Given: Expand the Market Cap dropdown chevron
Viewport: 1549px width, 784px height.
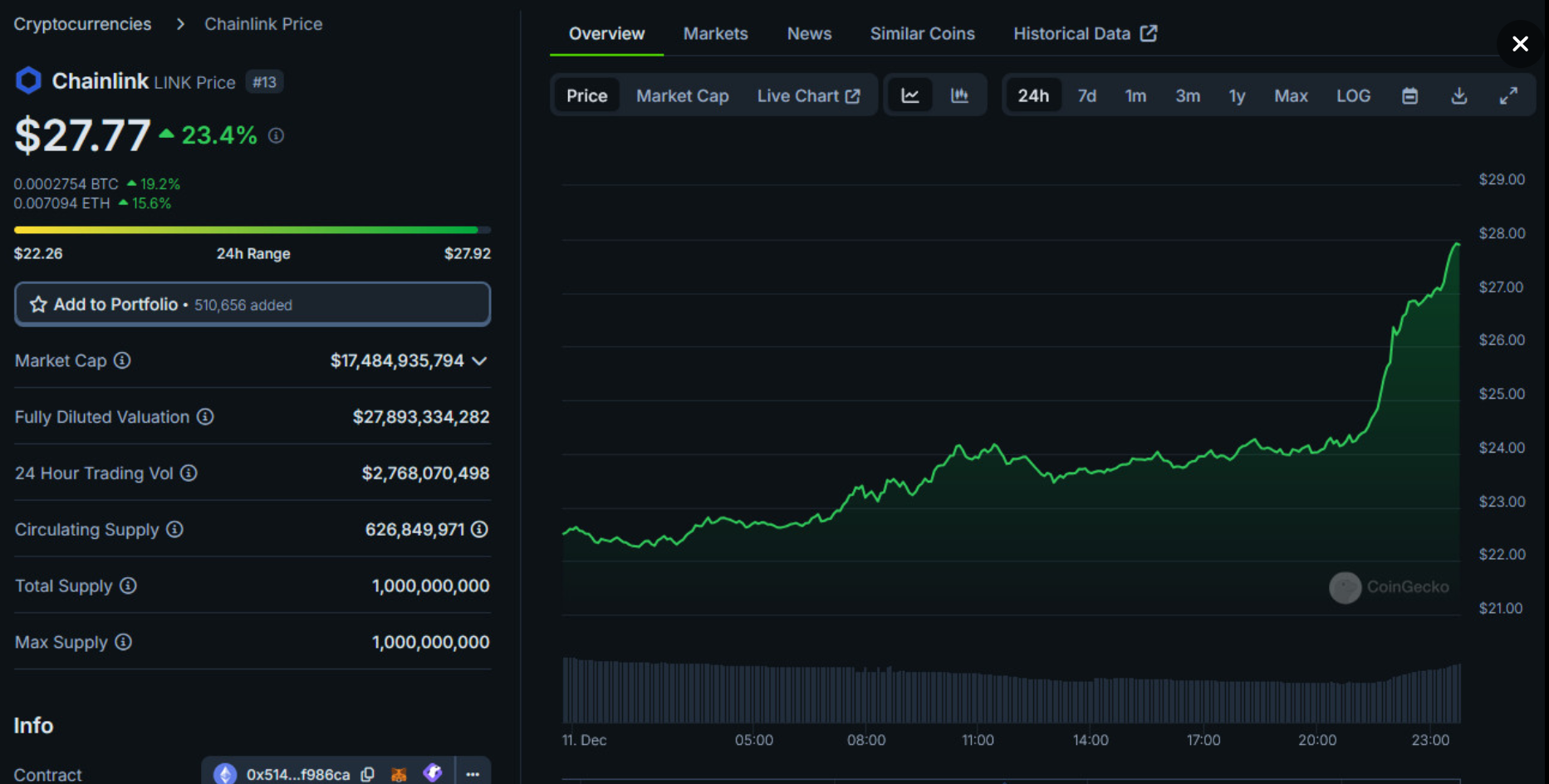Looking at the screenshot, I should (479, 360).
